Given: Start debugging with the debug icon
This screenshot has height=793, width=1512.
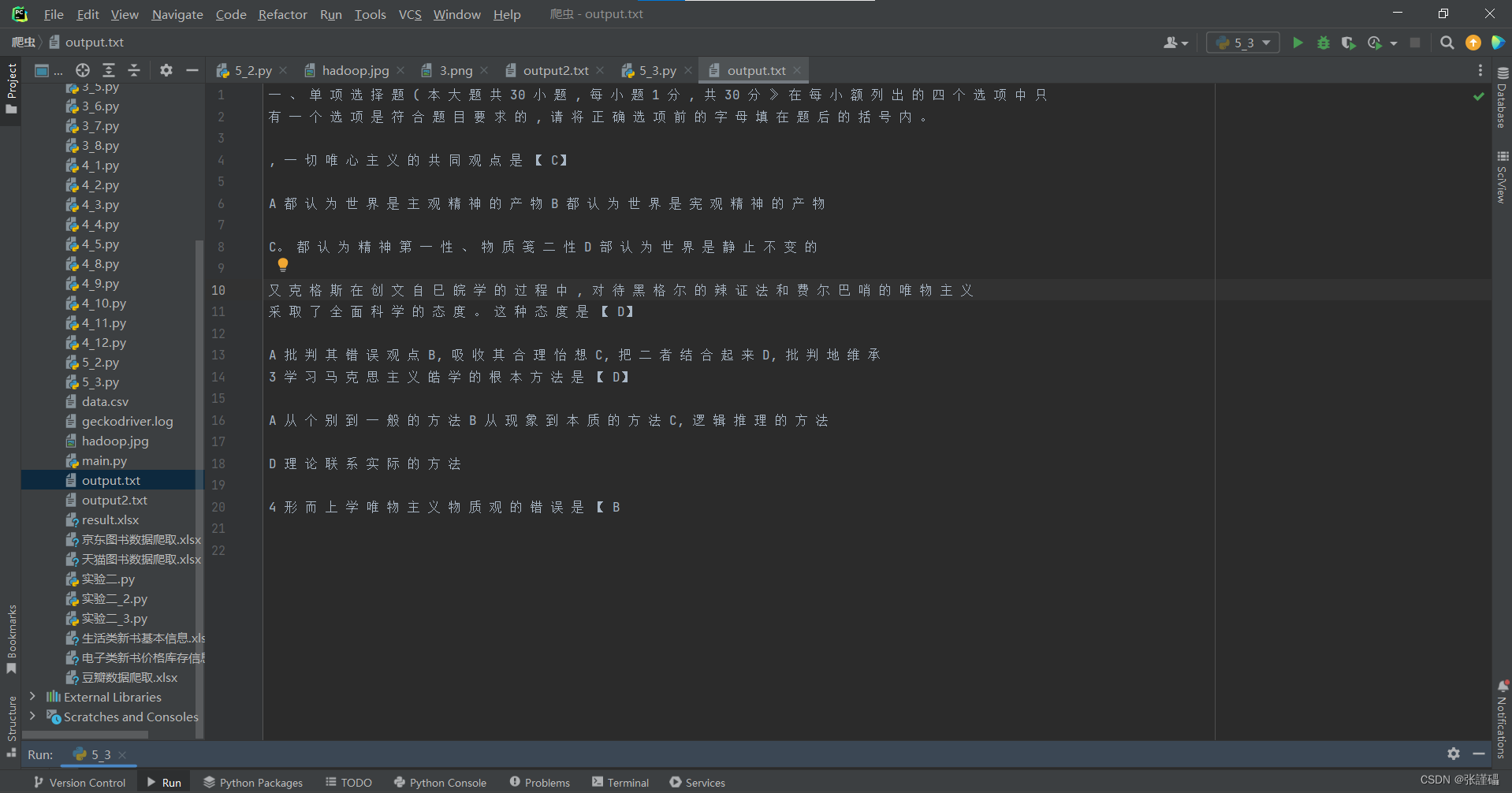Looking at the screenshot, I should point(1324,43).
